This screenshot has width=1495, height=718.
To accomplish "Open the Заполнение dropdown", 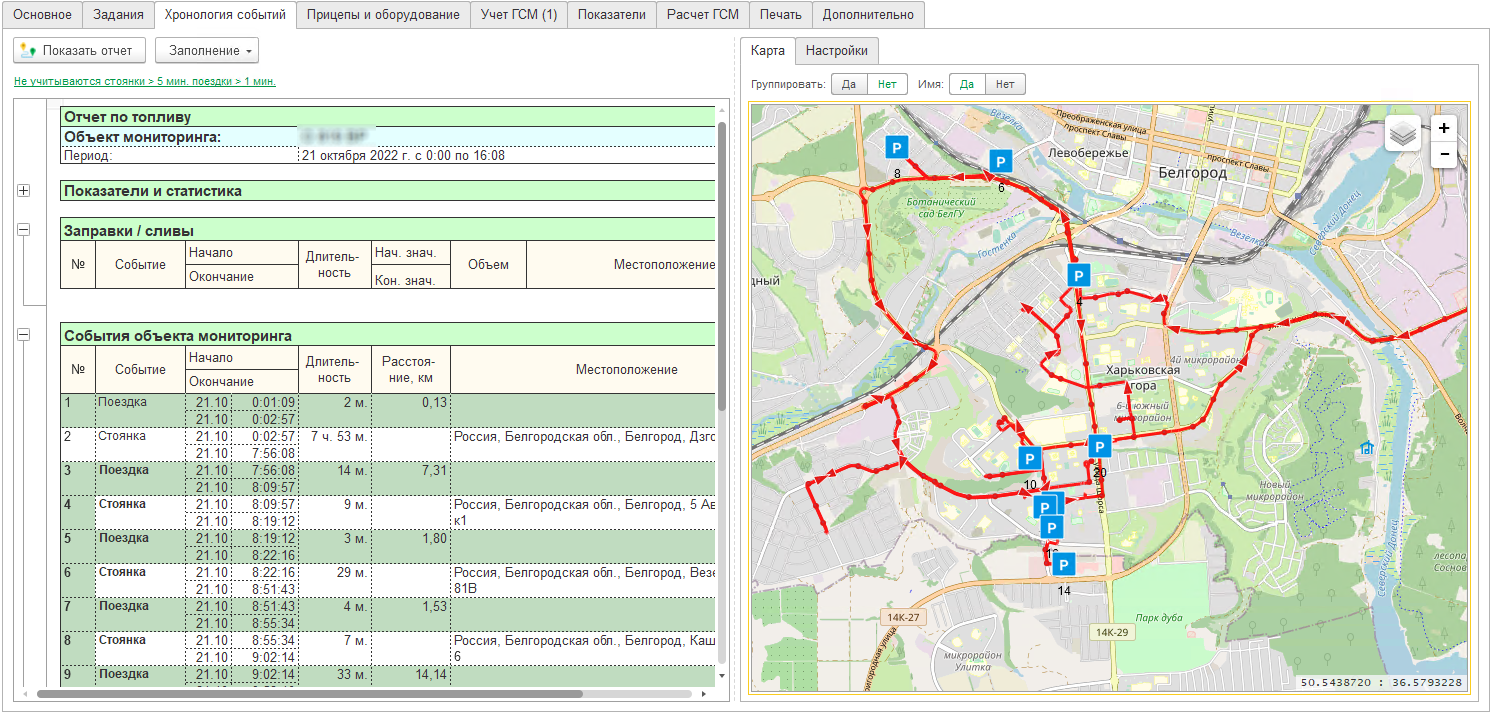I will click(x=207, y=50).
